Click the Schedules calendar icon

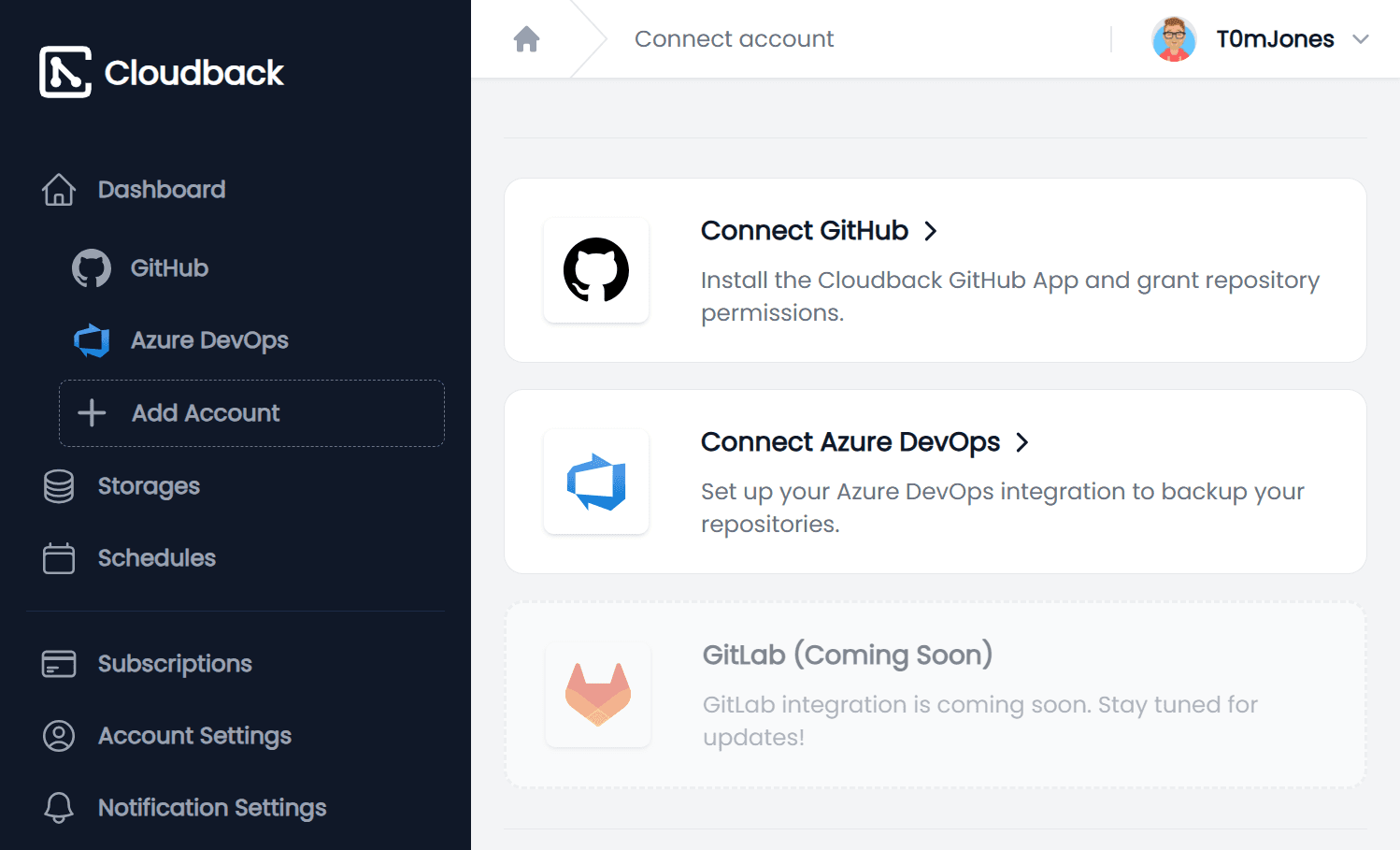(59, 558)
